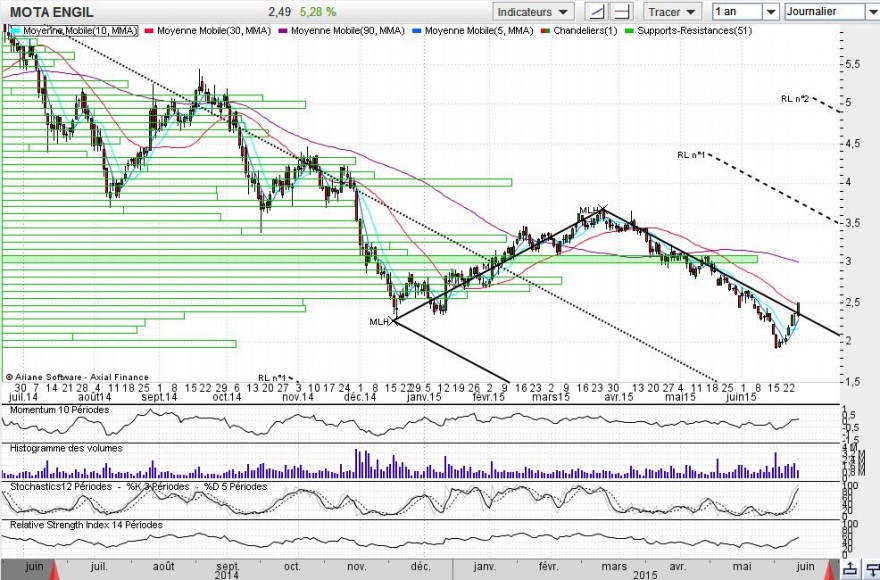Viewport: 880px width, 580px height.
Task: Click 'mars' on the bottom timeline navigator
Action: pos(614,566)
